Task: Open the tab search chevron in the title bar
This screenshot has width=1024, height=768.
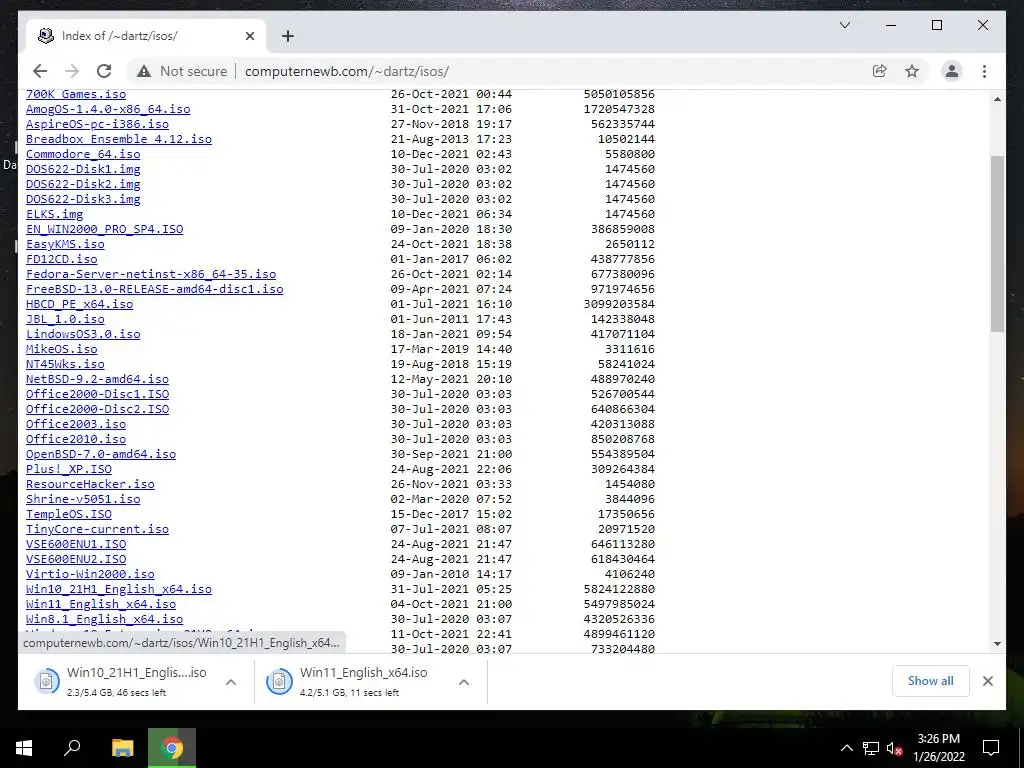Action: click(x=844, y=25)
